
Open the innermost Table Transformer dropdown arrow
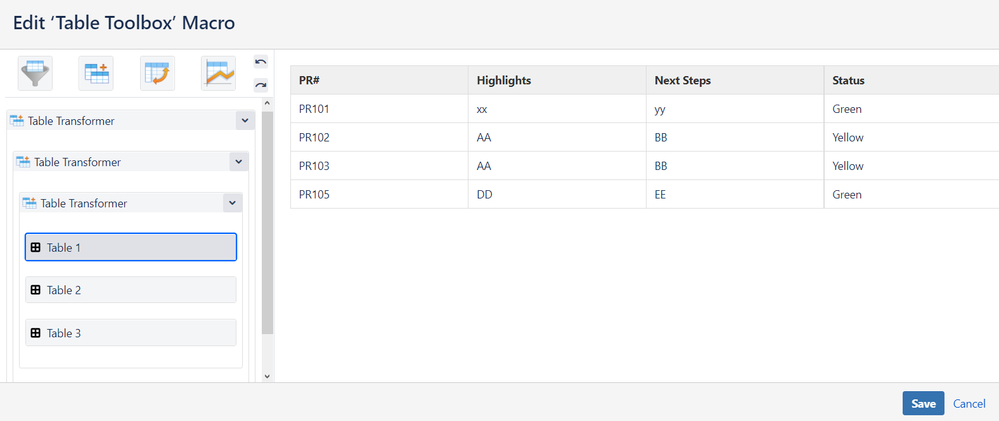pyautogui.click(x=232, y=203)
